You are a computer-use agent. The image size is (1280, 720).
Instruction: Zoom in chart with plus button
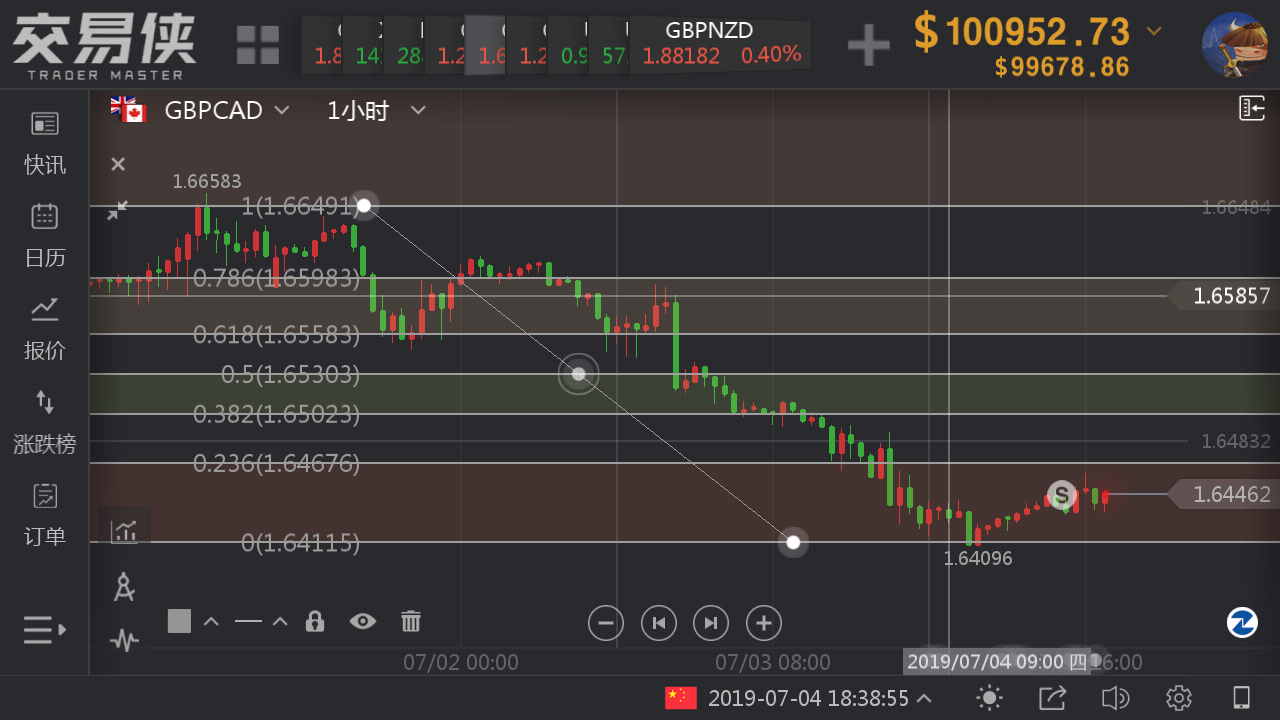click(x=764, y=623)
